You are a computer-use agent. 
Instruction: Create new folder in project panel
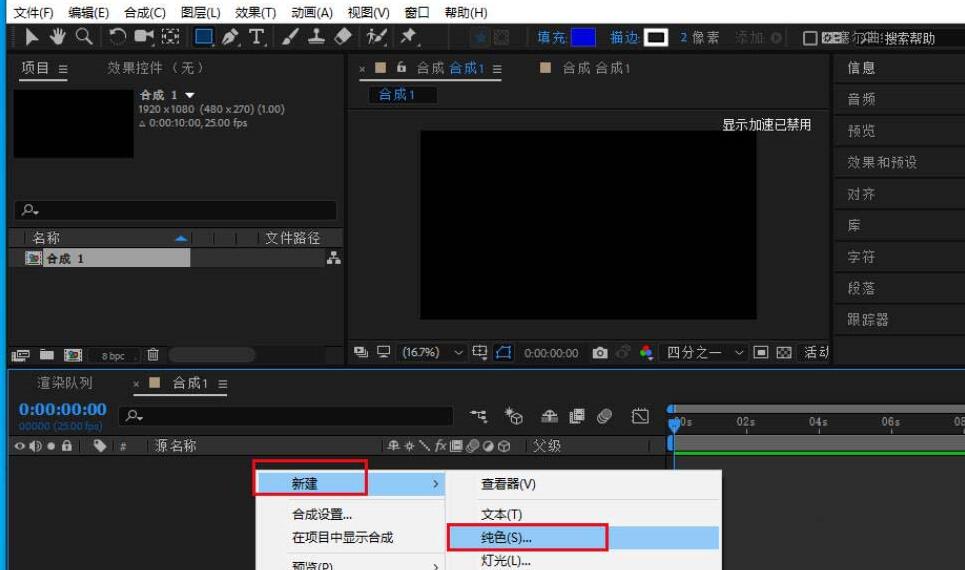tap(47, 355)
